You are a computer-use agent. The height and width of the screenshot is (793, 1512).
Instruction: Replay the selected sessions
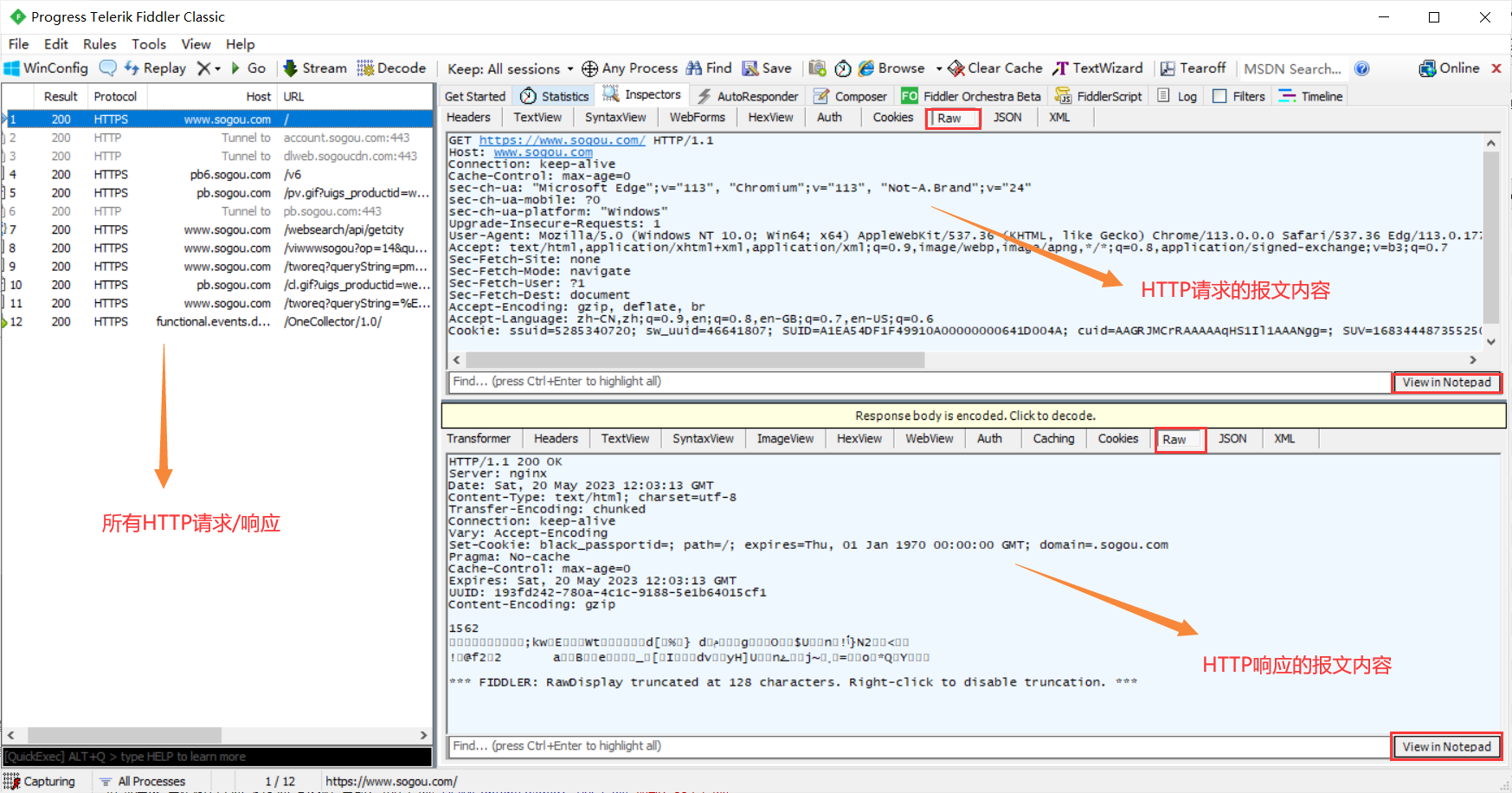(155, 68)
